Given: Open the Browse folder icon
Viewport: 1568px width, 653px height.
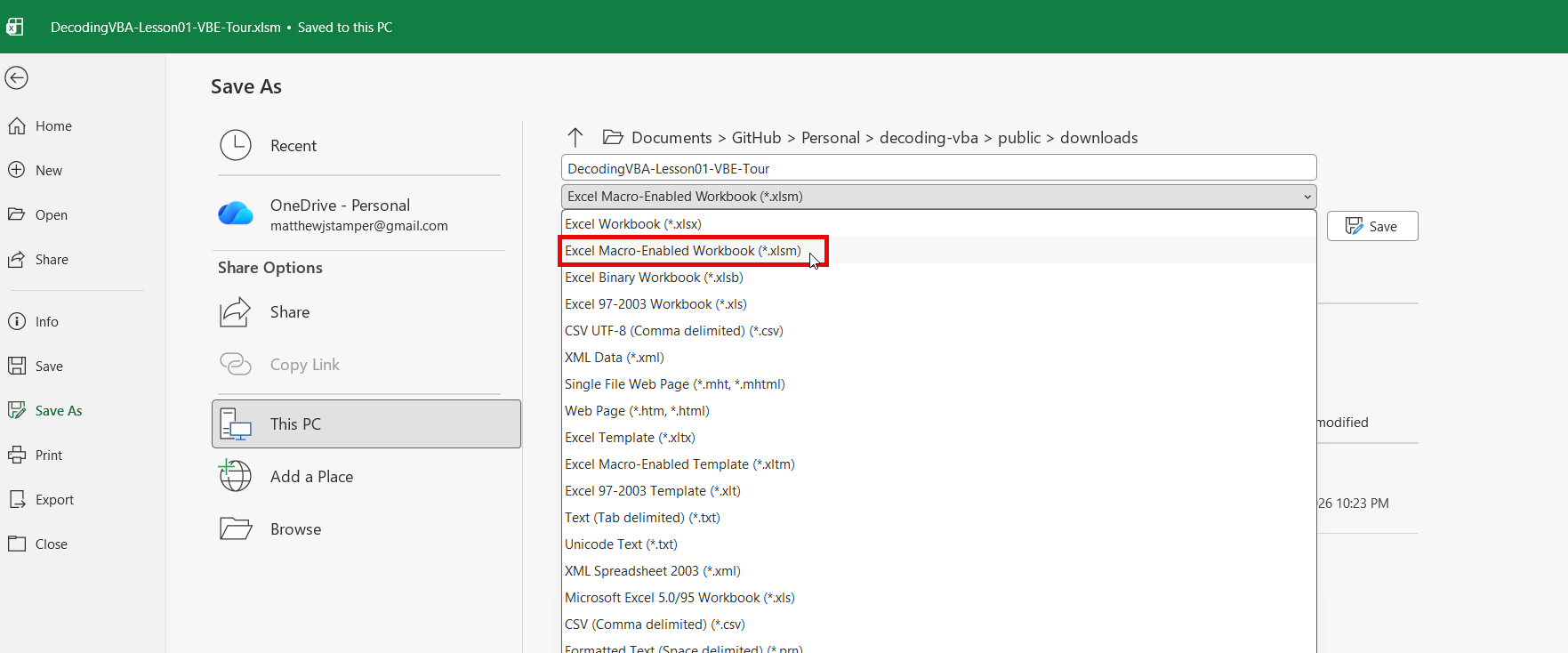Looking at the screenshot, I should tap(236, 528).
